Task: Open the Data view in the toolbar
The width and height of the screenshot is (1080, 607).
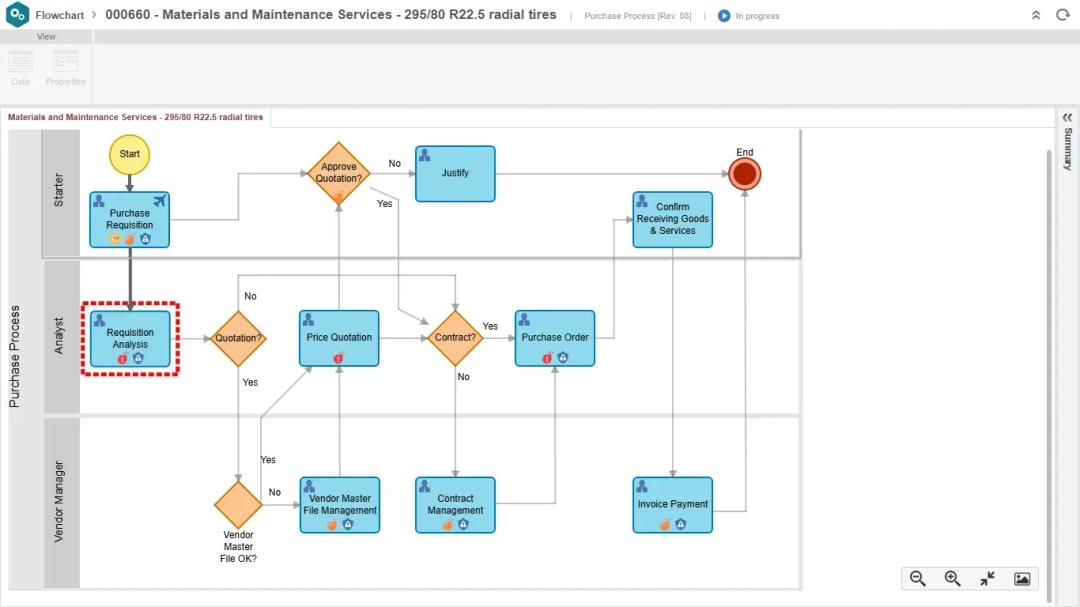Action: (x=21, y=67)
